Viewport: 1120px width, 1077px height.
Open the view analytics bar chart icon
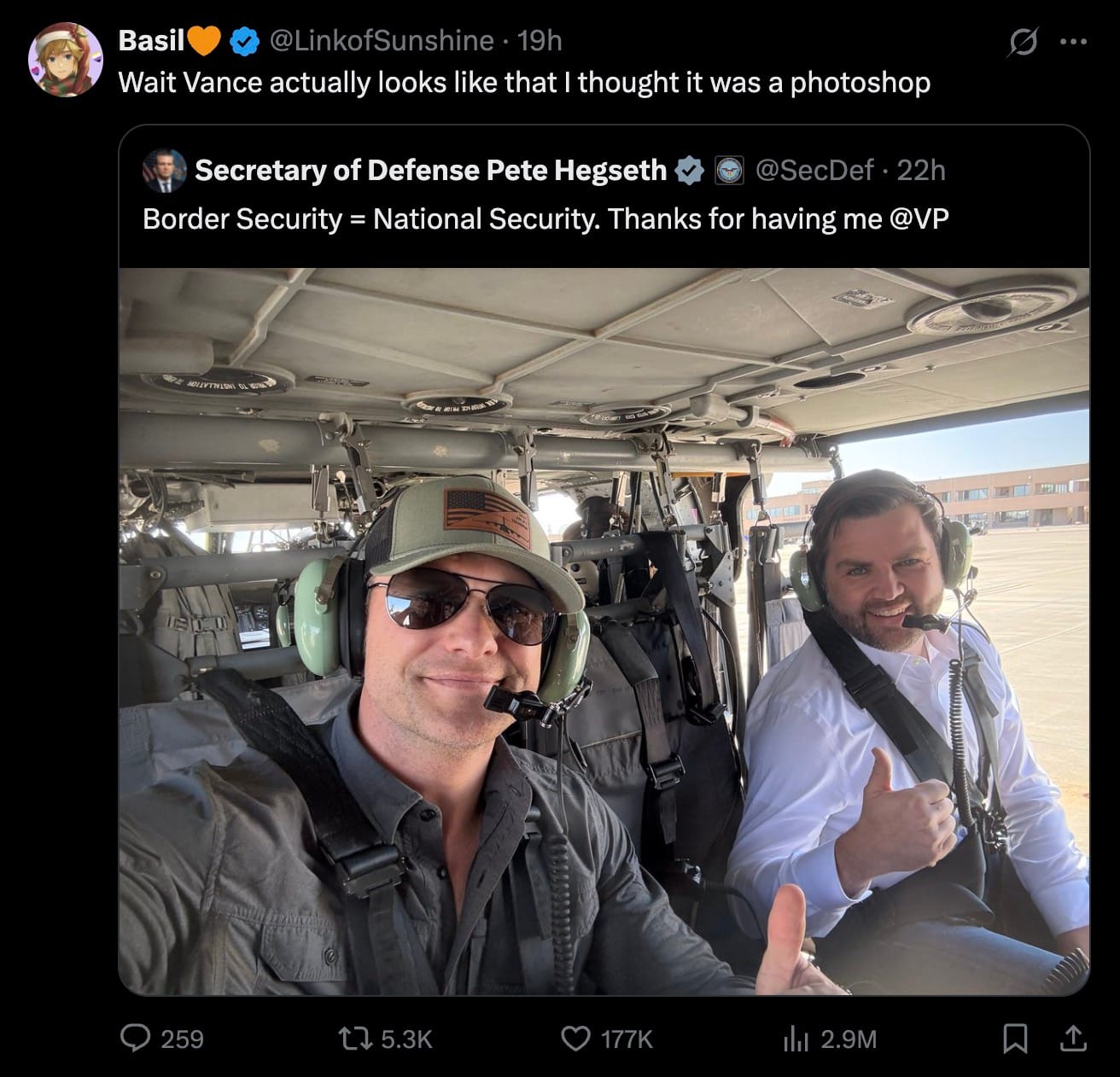tap(796, 1038)
